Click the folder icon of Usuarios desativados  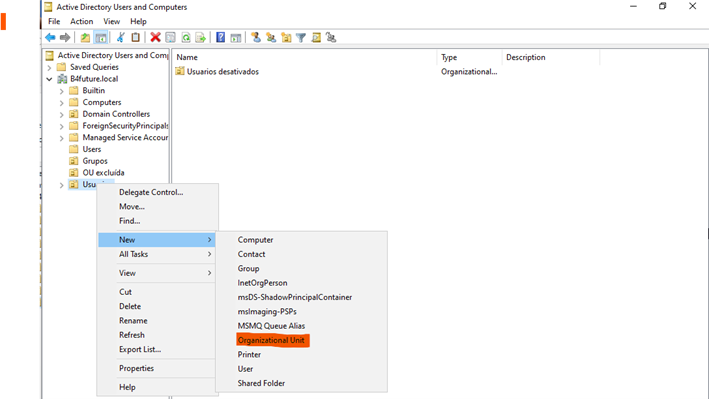click(x=180, y=71)
